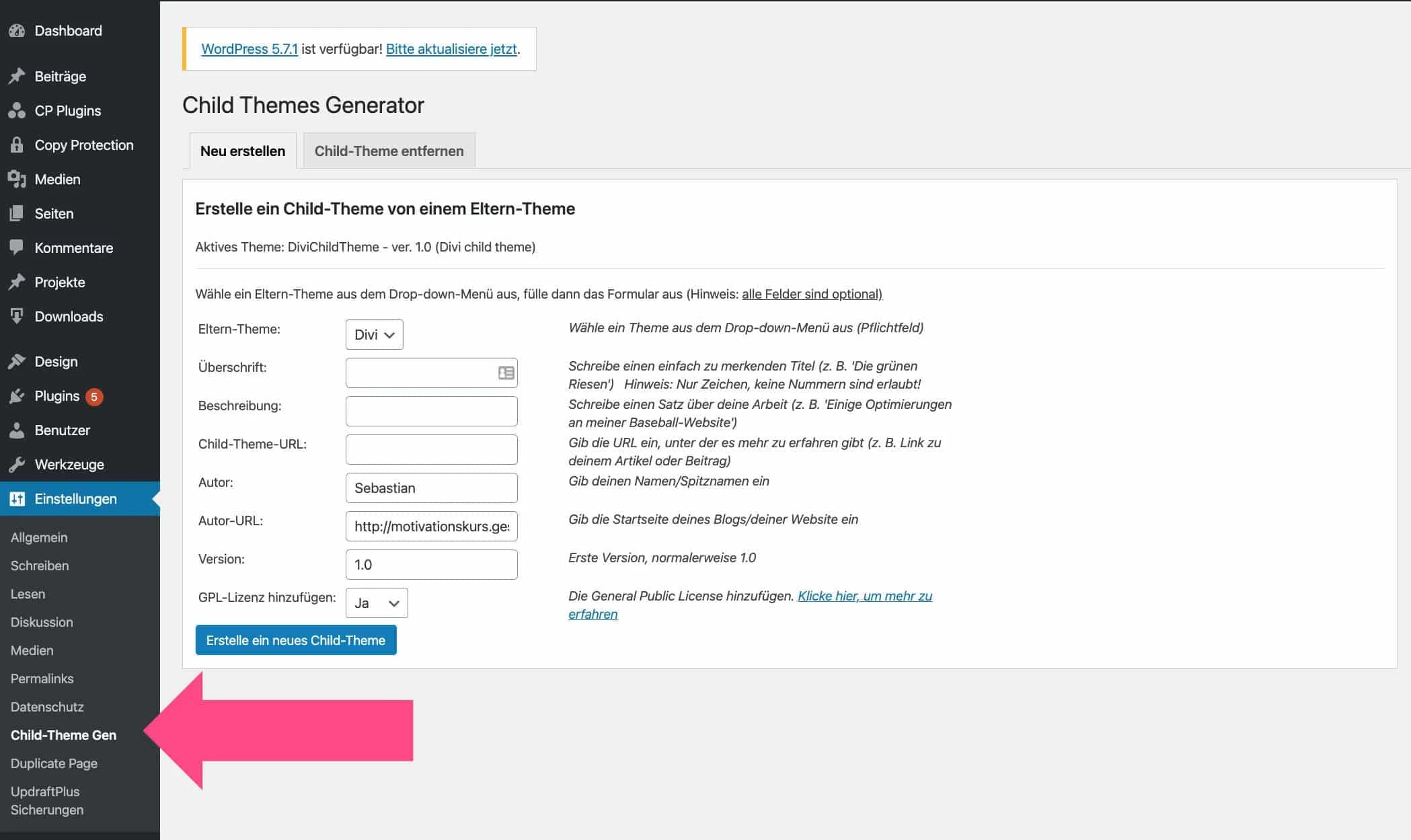
Task: Click the Downloads arrow icon
Action: (17, 316)
